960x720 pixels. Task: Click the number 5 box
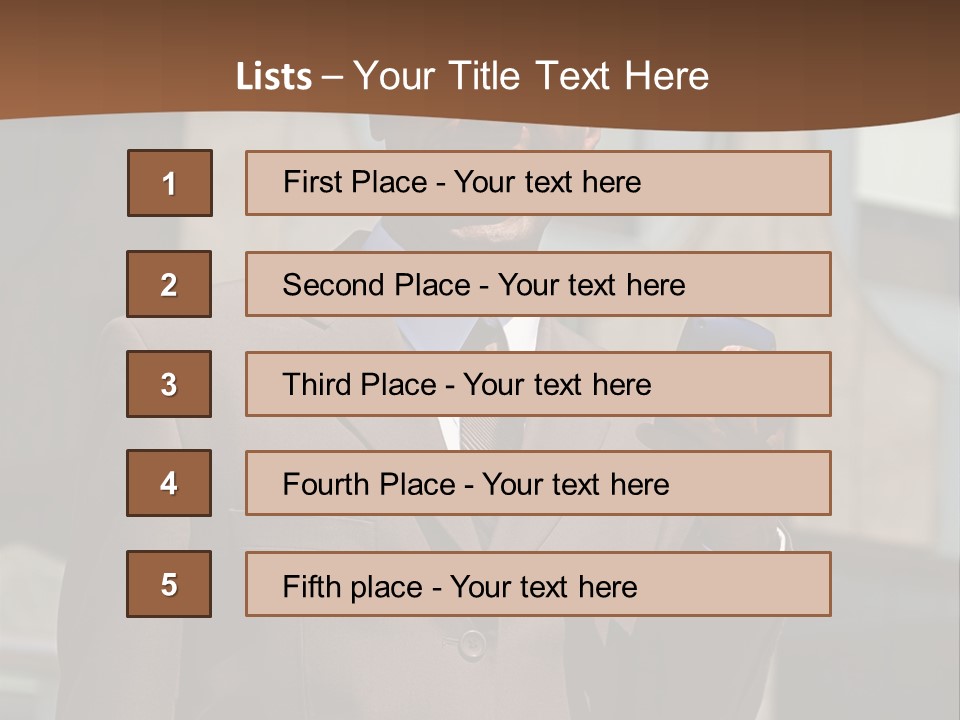coord(169,584)
